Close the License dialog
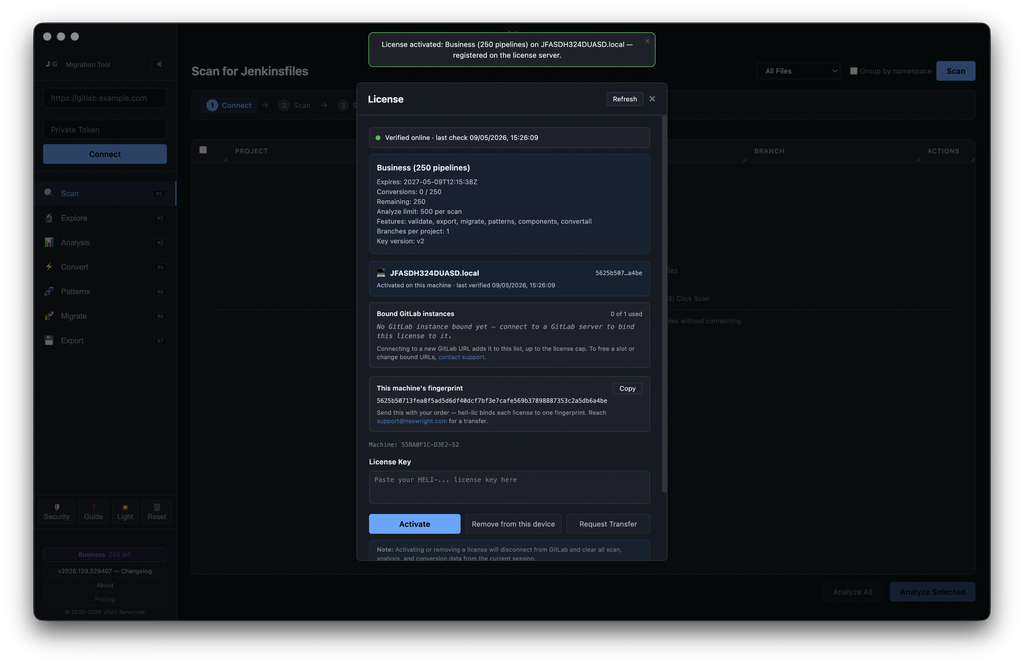 pyautogui.click(x=652, y=99)
